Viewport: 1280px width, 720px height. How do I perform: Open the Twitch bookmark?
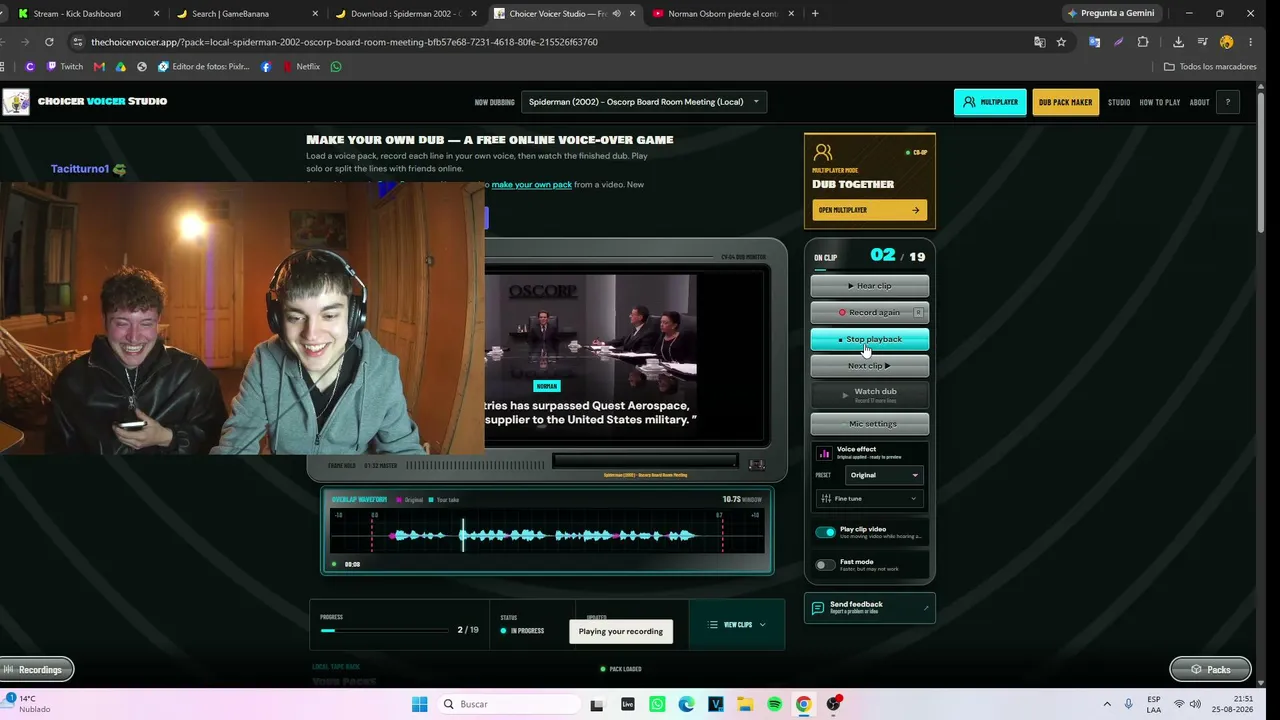(x=64, y=67)
